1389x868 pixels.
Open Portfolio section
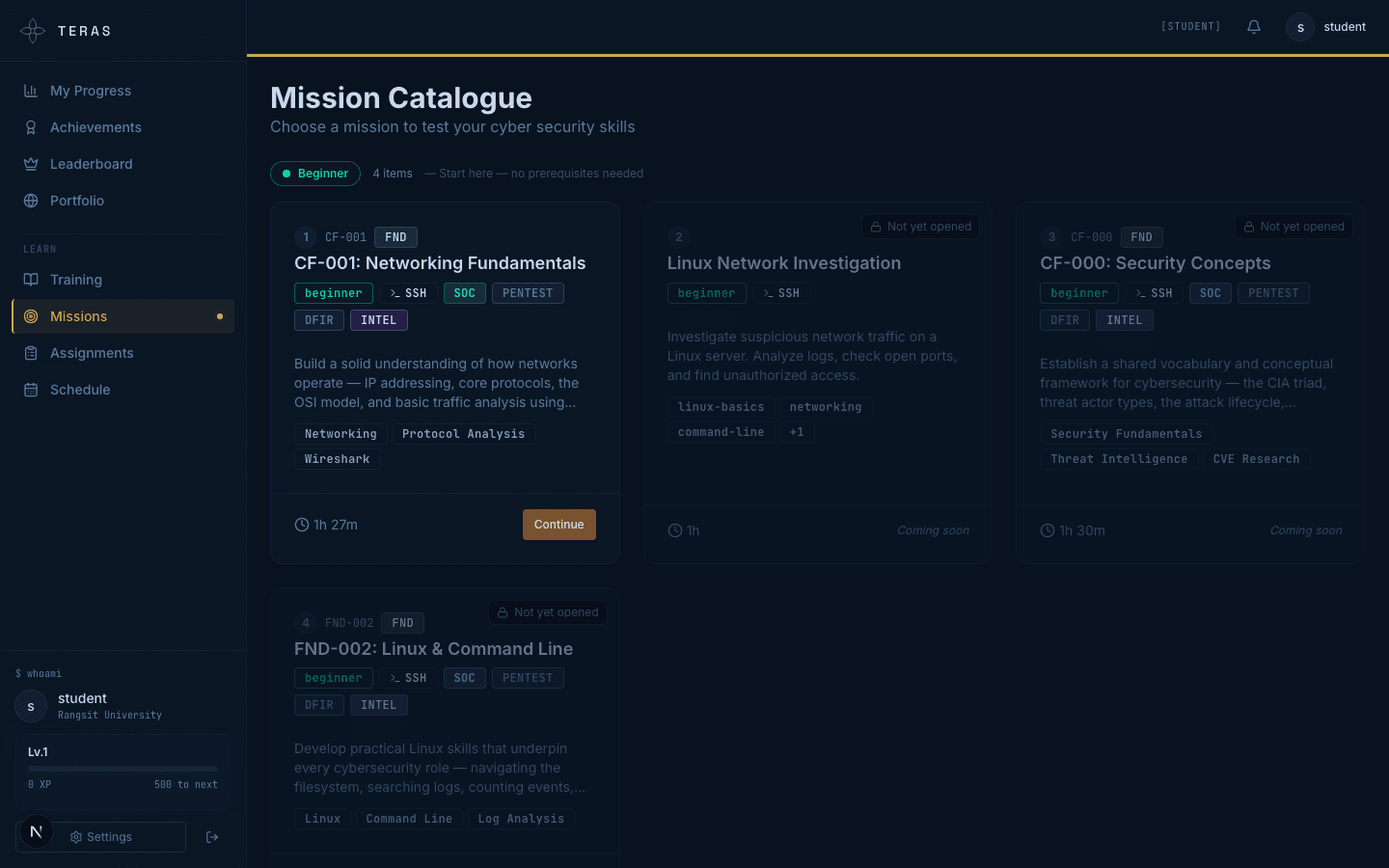[x=123, y=201]
